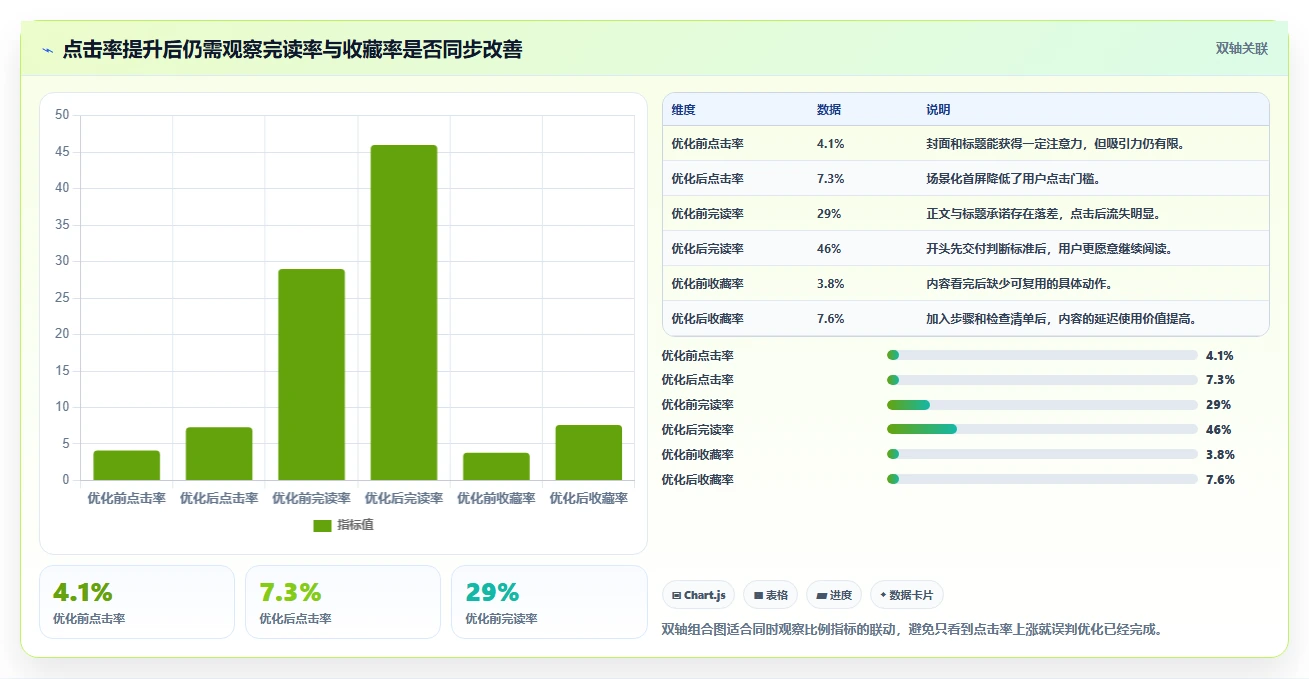Image resolution: width=1309 pixels, height=679 pixels.
Task: Click the green legend swatch for 指标值
Action: [x=322, y=525]
